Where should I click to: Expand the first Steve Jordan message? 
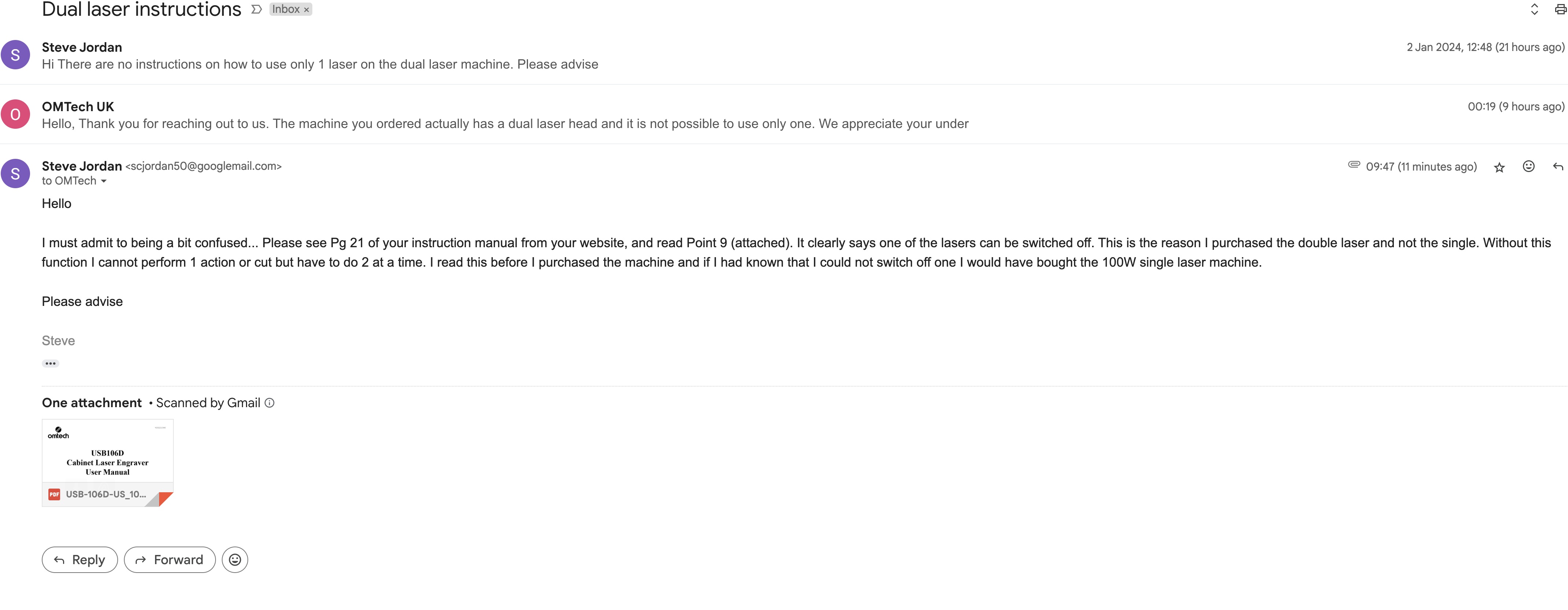tap(784, 55)
